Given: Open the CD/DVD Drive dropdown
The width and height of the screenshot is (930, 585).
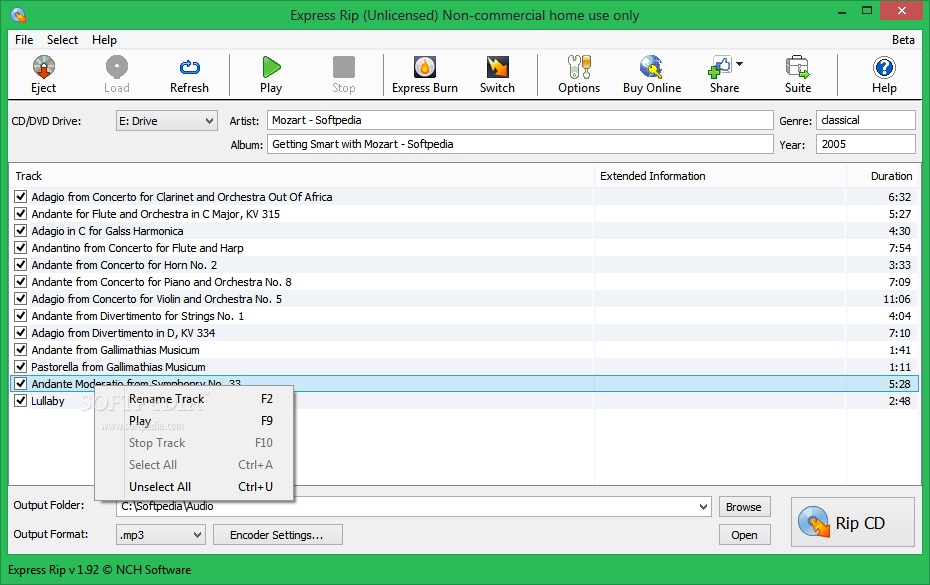Looking at the screenshot, I should point(167,121).
